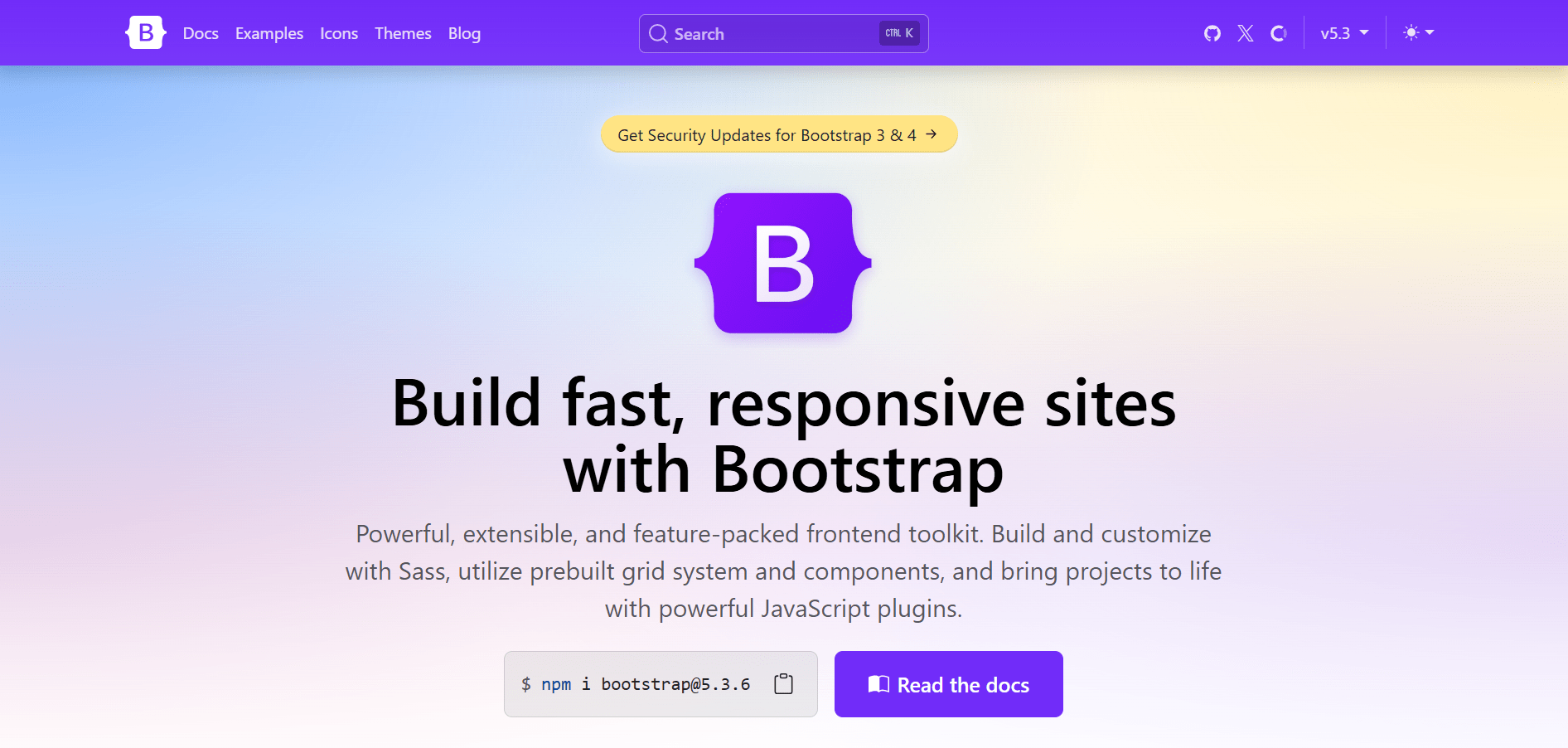Open Blog in the navbar
Viewport: 1568px width, 748px height.
464,33
